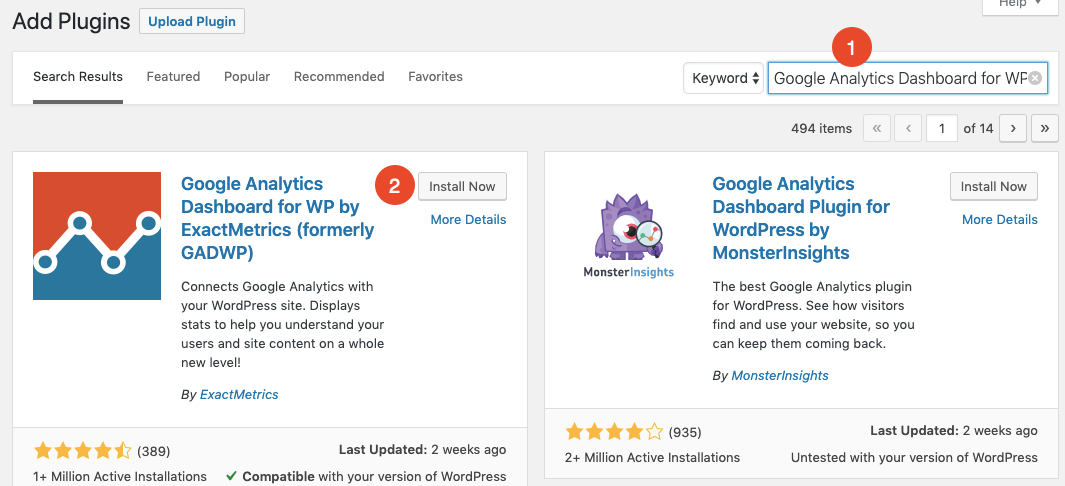
Task: Select the Recommended tab
Action: click(x=339, y=77)
